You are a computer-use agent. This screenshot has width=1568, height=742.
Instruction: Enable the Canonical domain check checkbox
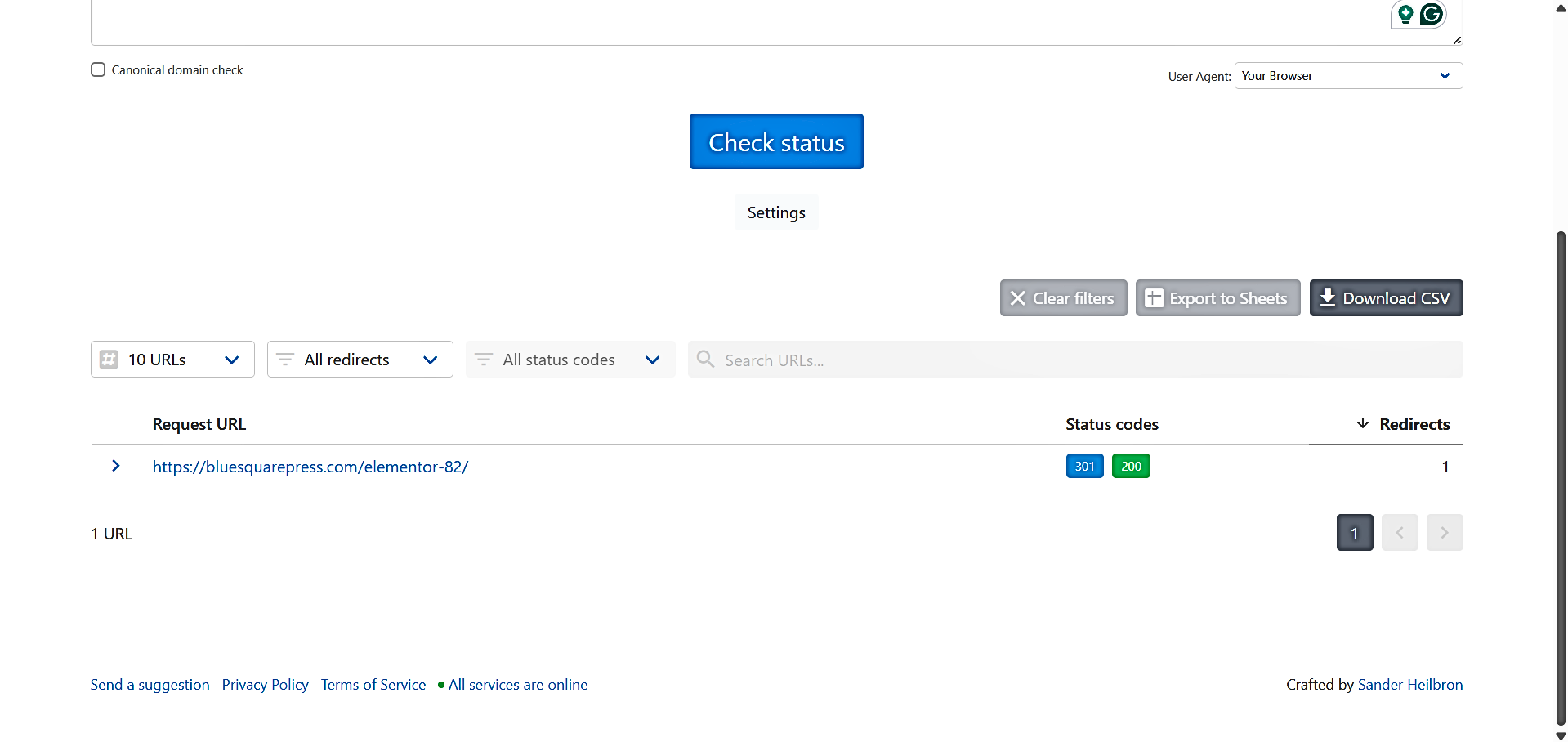click(98, 70)
